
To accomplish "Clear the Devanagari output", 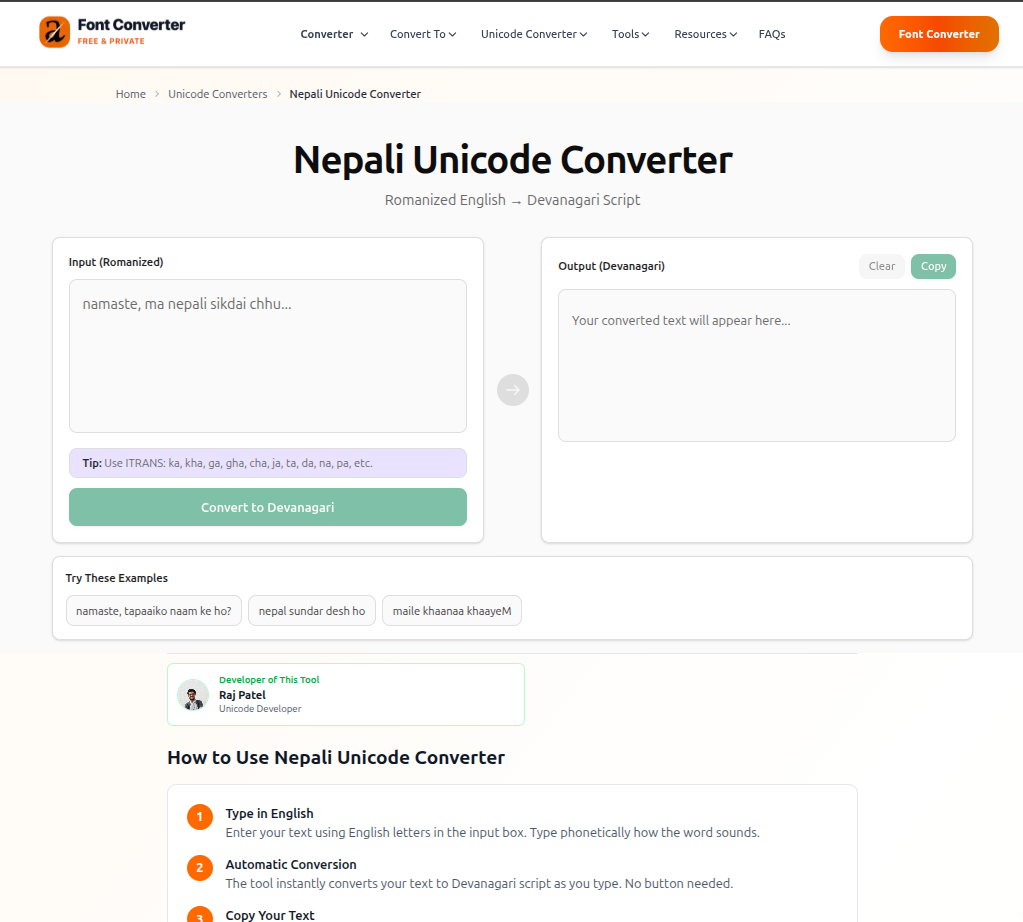I will click(881, 266).
